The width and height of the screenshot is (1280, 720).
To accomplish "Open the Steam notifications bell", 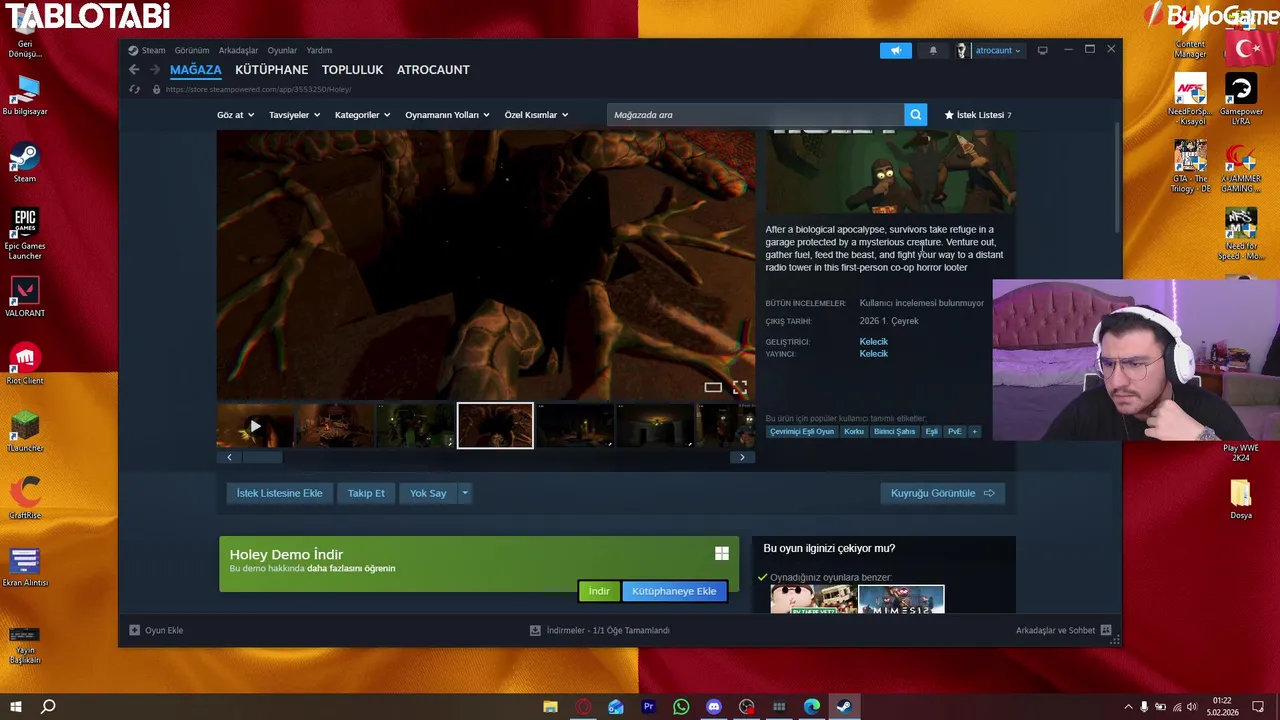I will point(933,50).
